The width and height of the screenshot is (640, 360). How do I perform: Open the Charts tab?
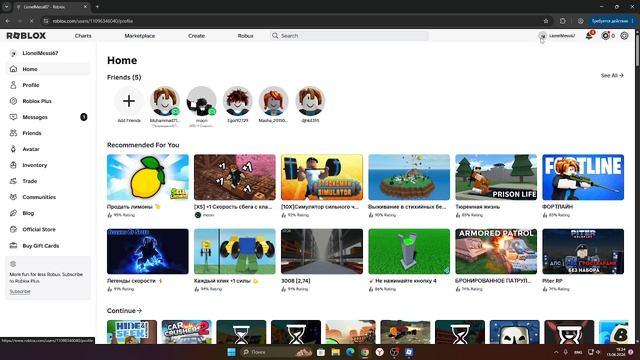83,36
